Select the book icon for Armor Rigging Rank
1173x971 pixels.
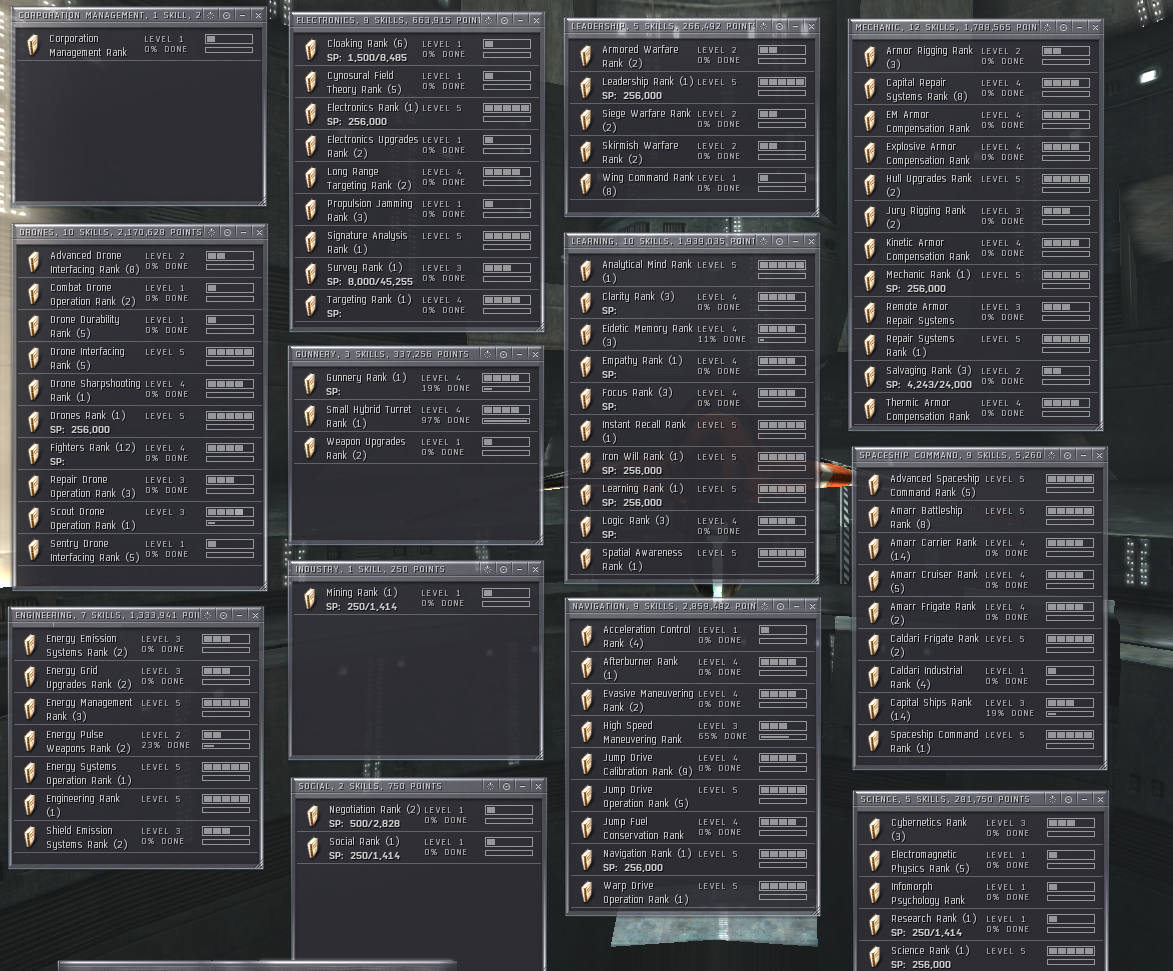pos(869,57)
